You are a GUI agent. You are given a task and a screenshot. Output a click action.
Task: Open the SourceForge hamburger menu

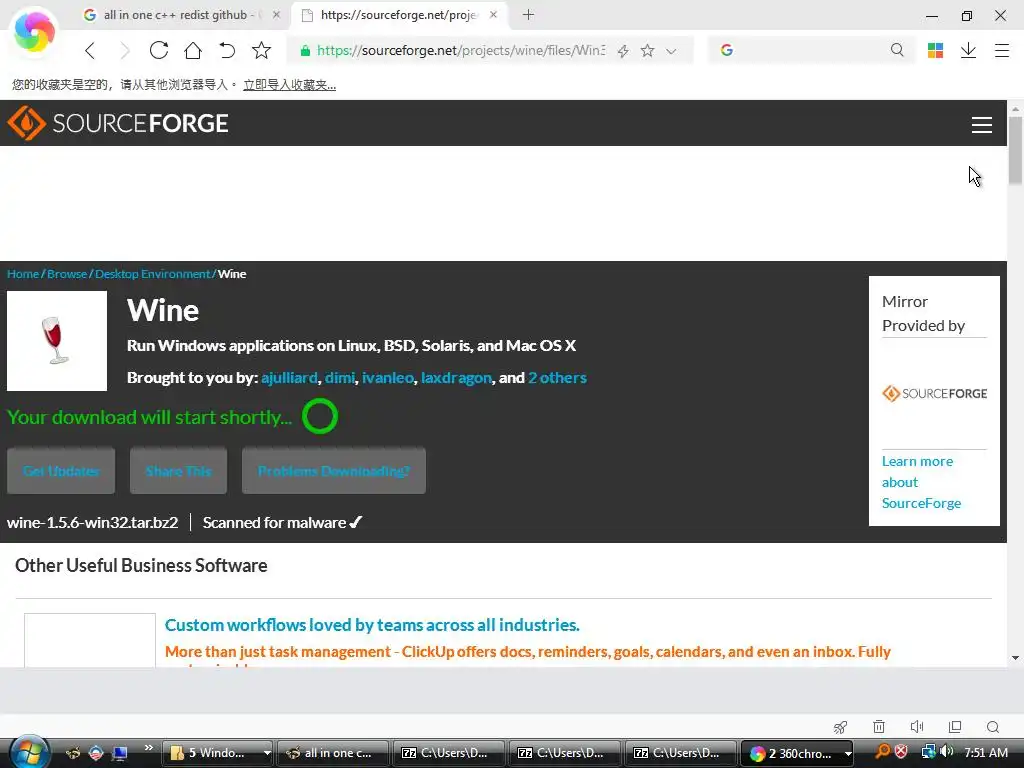[x=982, y=125]
